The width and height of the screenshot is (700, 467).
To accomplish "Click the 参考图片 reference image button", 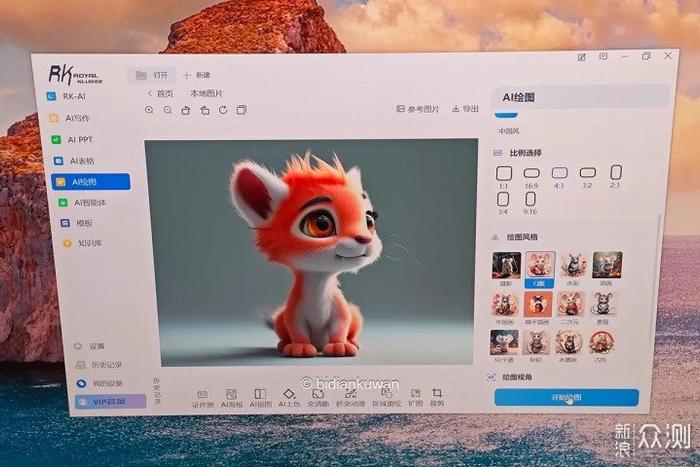I will 417,108.
